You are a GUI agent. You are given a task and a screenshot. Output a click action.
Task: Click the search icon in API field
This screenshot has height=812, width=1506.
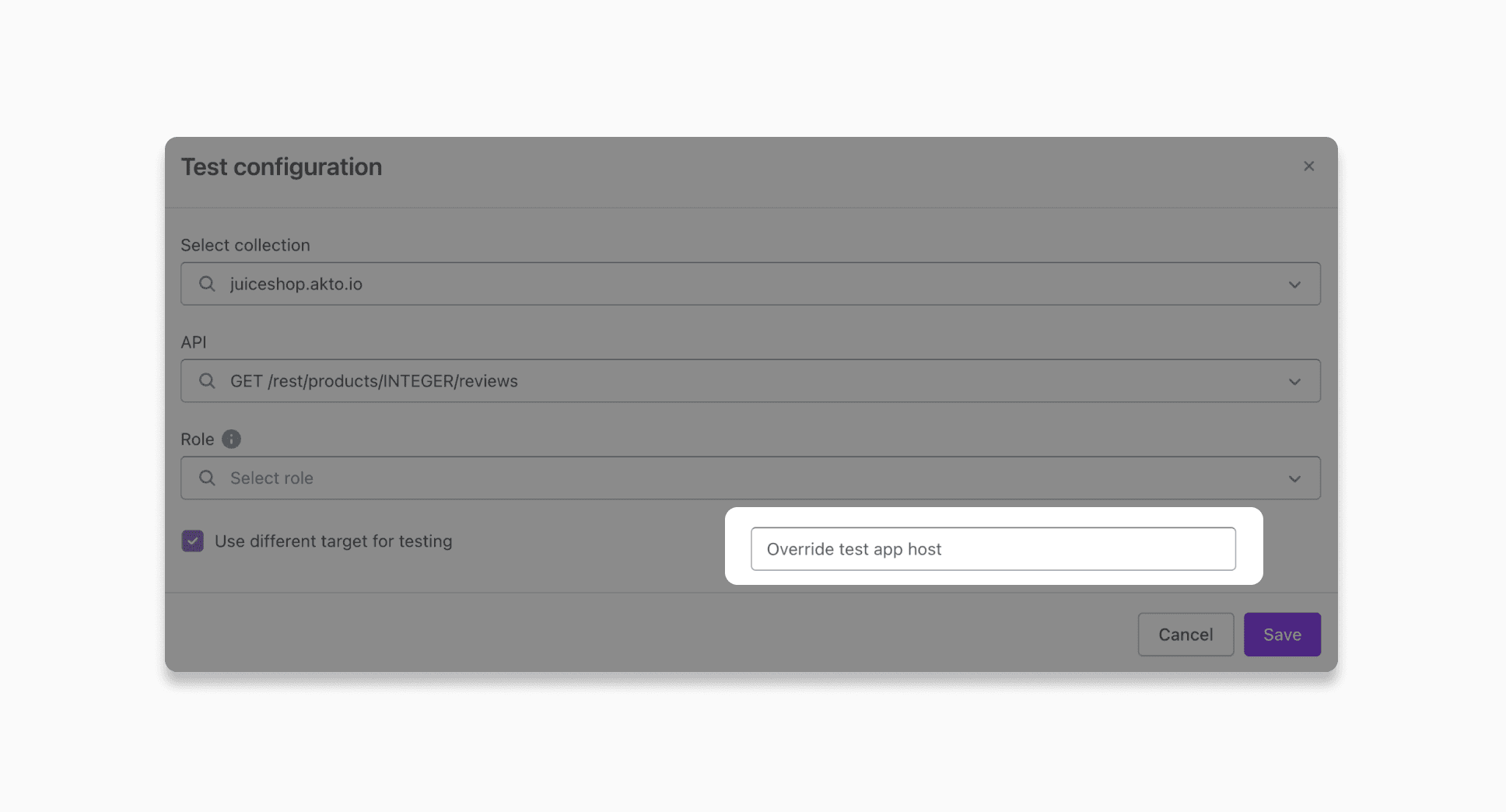tap(206, 380)
